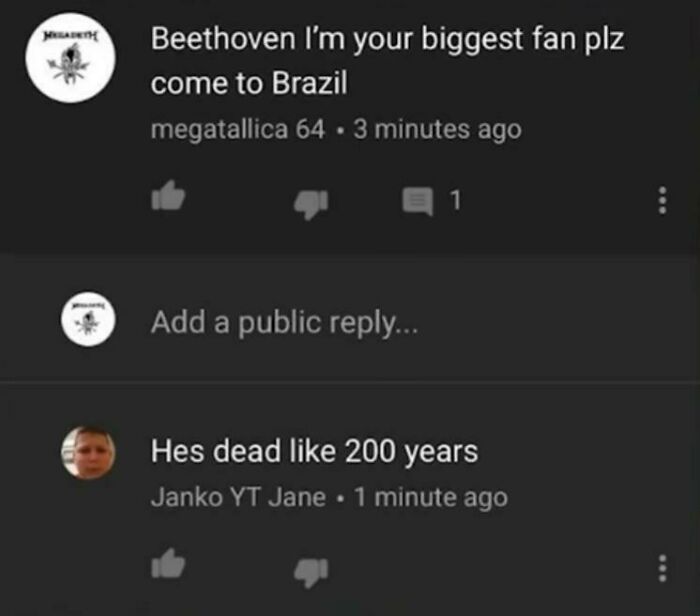Click the word 'Beethoven' in the comment

tap(223, 38)
